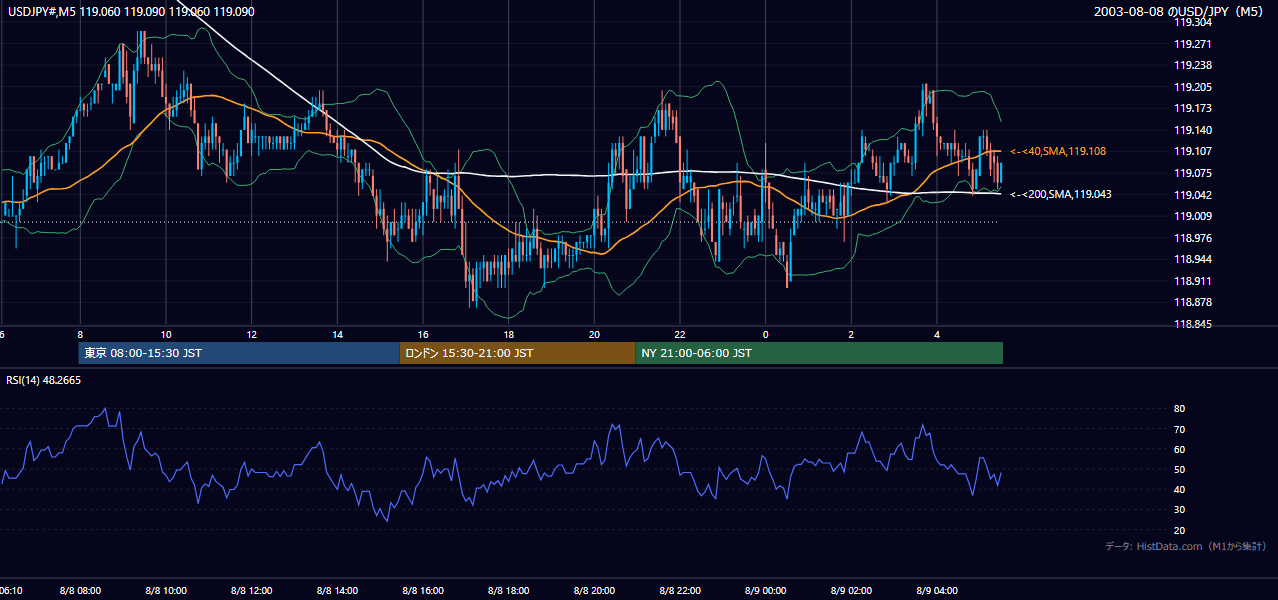Image resolution: width=1278 pixels, height=600 pixels.
Task: Click RSI level 20 on the axis
Action: pos(1180,530)
